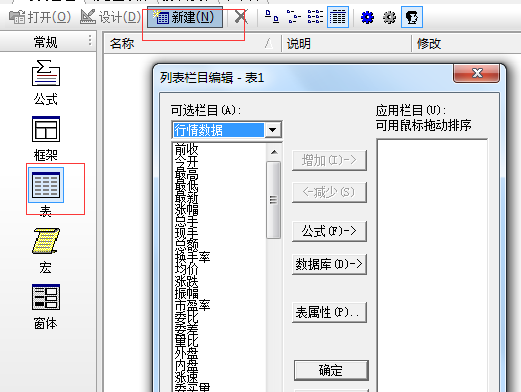
Task: Click the Open (打开) toolbar button
Action: [x=40, y=17]
